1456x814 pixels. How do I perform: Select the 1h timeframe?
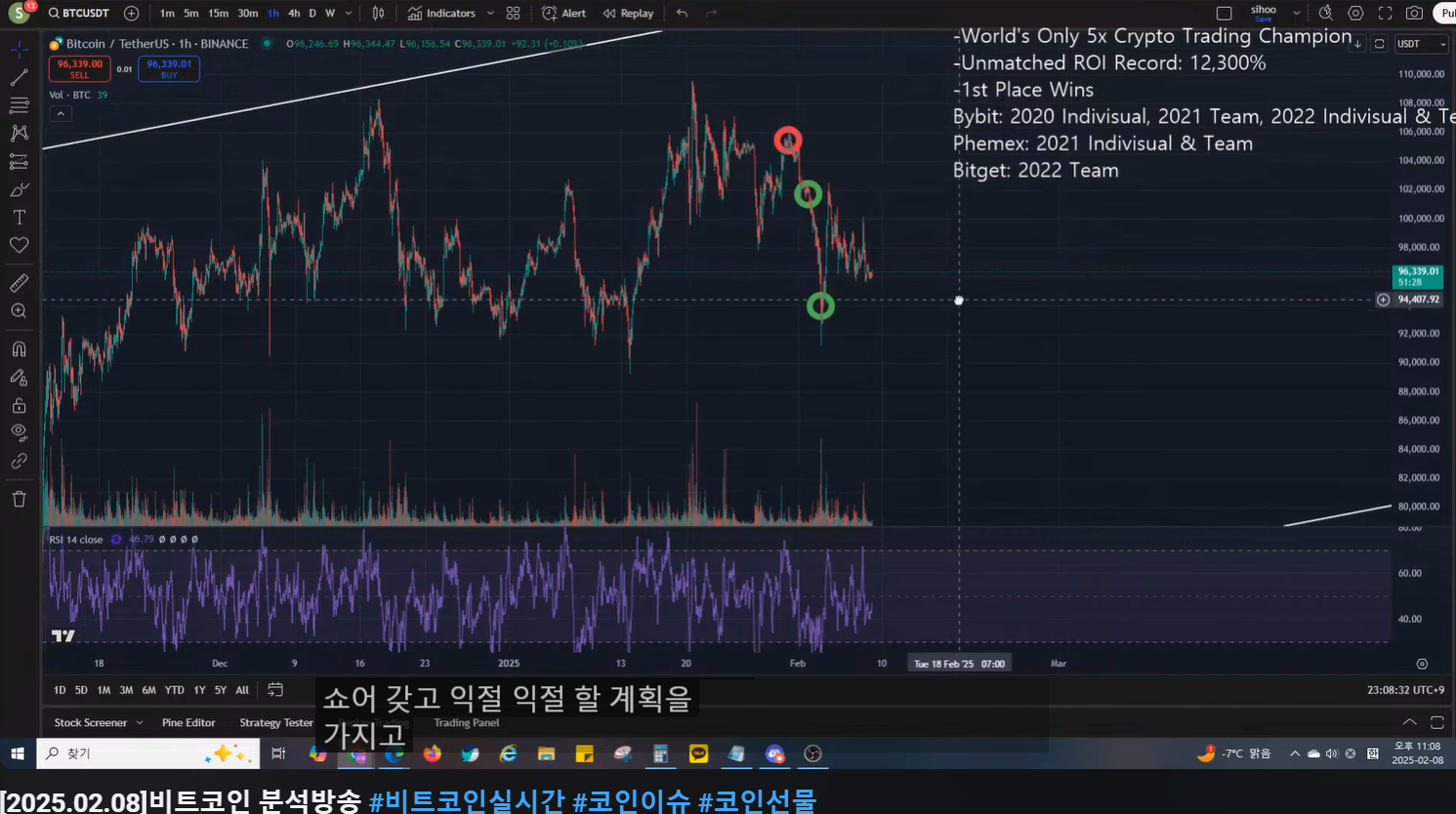tap(273, 14)
